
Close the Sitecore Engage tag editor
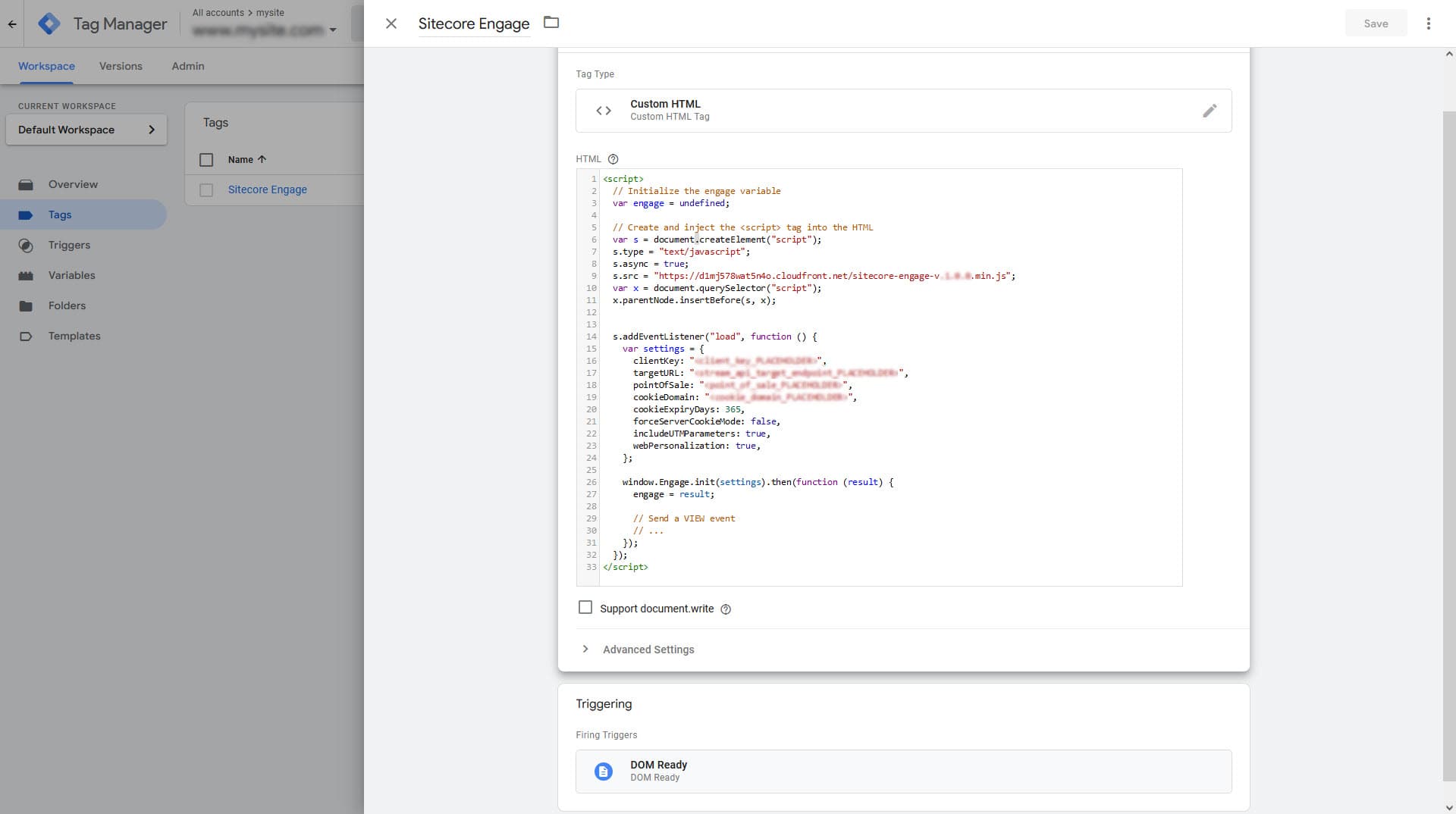tap(391, 23)
